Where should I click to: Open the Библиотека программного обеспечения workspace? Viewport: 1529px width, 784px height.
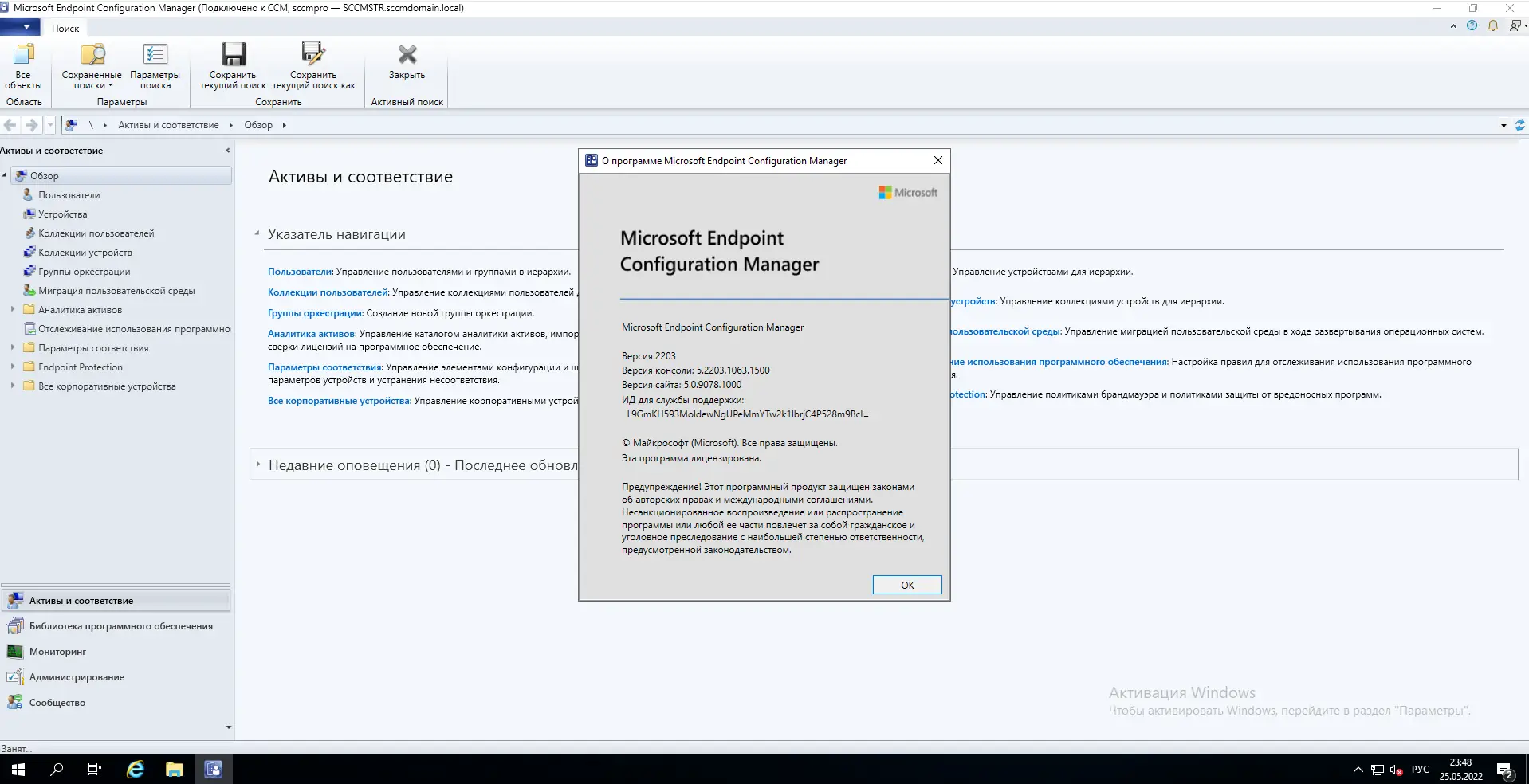point(116,626)
